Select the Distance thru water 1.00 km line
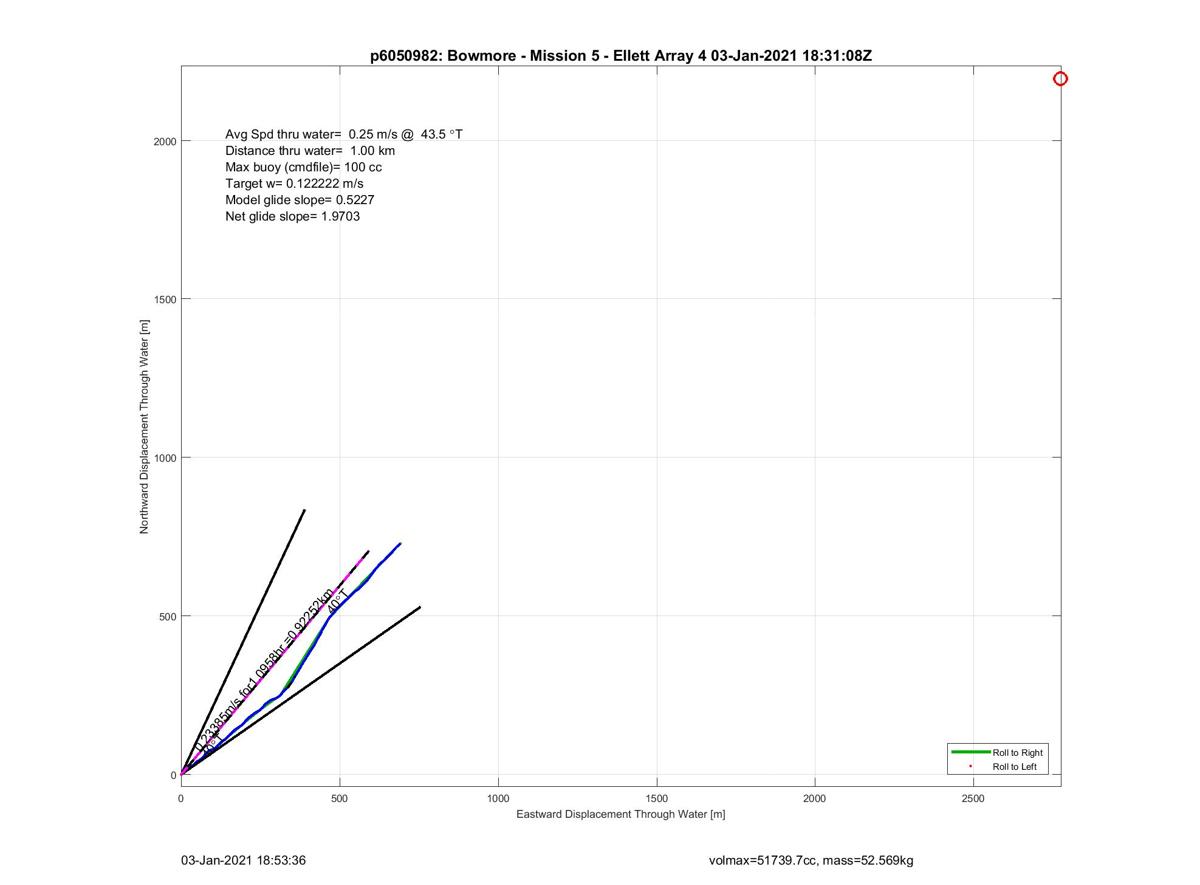 point(310,150)
